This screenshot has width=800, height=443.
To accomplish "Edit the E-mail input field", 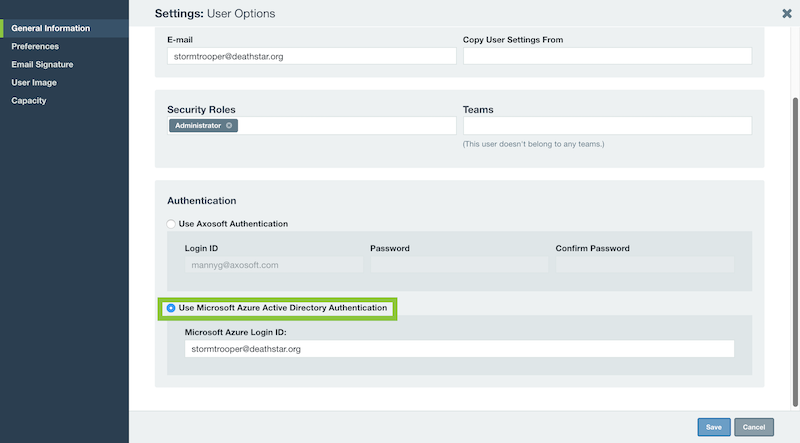I will 312,56.
